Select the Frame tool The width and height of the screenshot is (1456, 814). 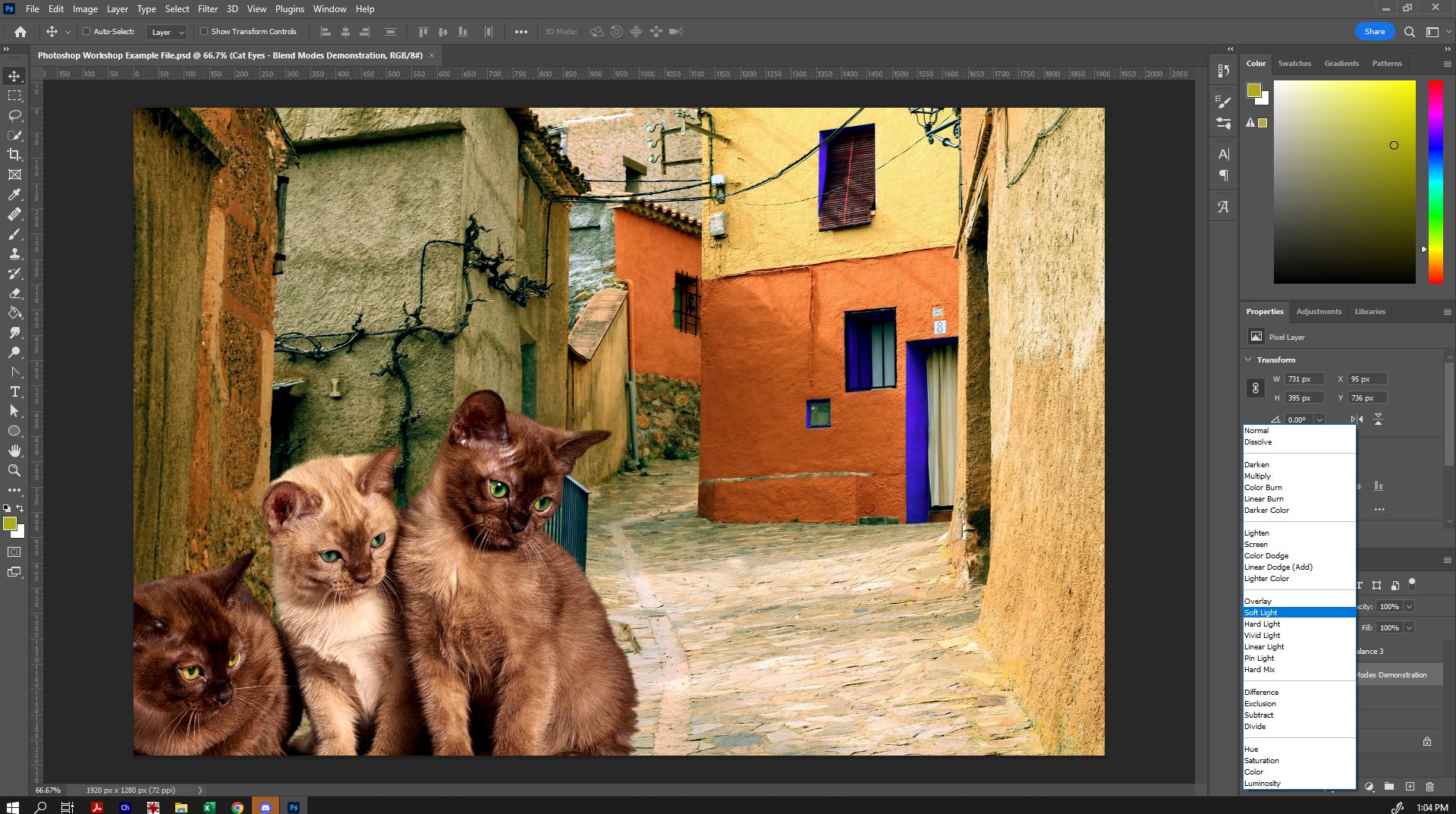click(14, 174)
